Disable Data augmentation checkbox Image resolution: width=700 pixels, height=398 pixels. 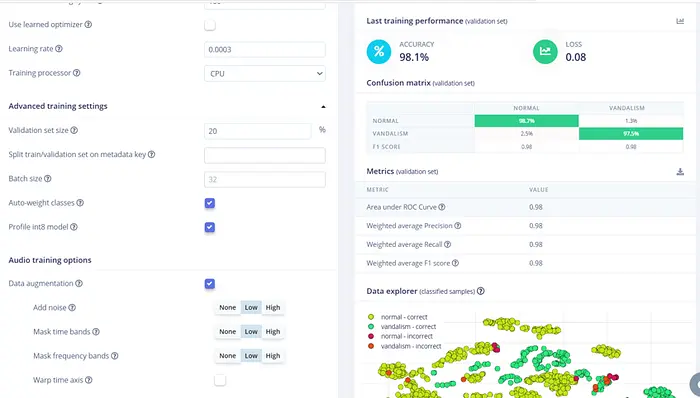tap(210, 284)
